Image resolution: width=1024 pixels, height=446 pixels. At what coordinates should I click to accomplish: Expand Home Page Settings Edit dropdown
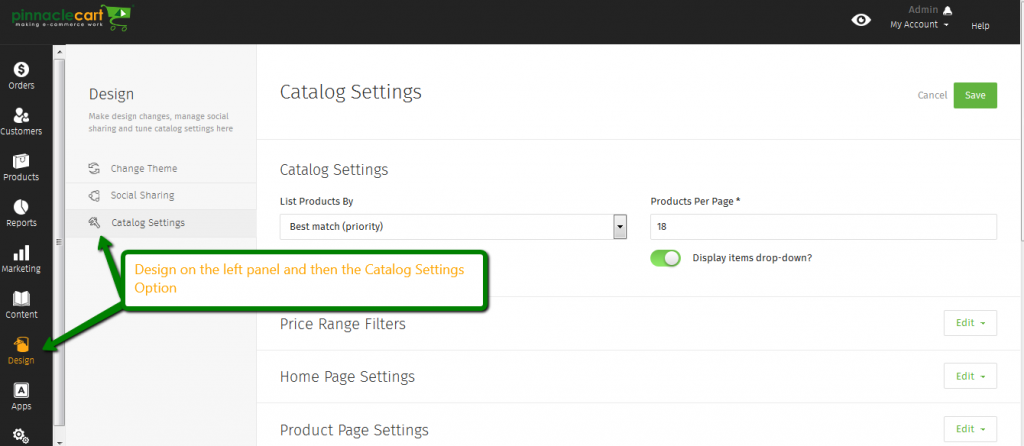pyautogui.click(x=970, y=376)
